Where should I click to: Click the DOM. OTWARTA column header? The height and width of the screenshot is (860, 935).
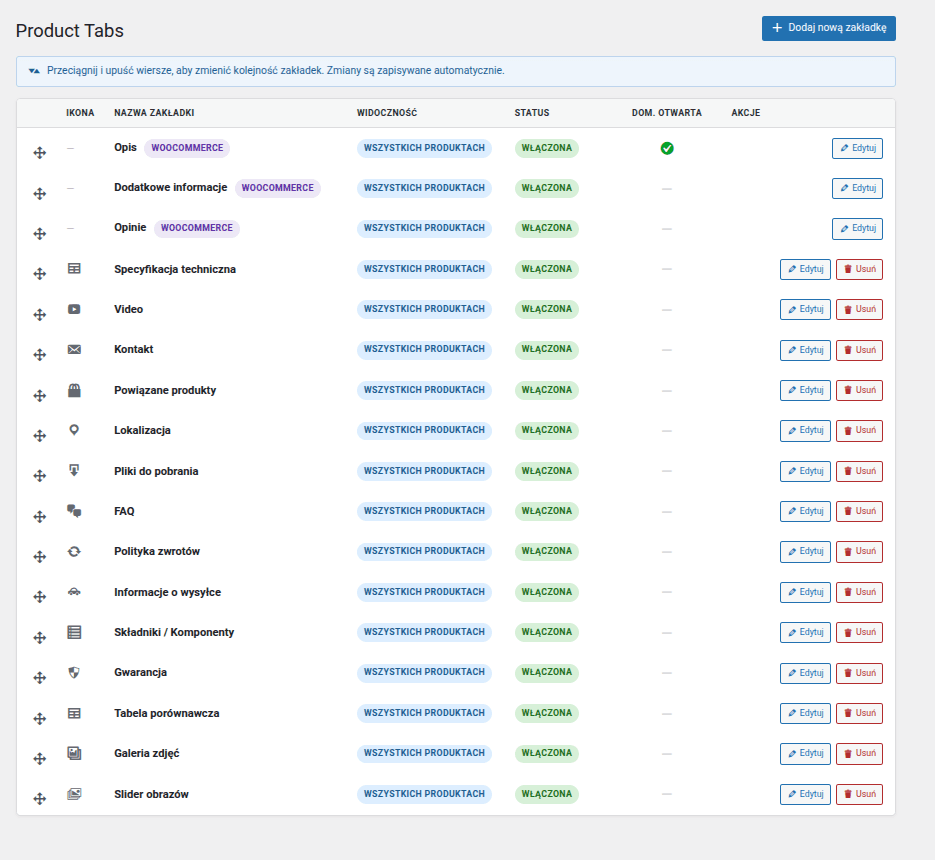coord(667,113)
